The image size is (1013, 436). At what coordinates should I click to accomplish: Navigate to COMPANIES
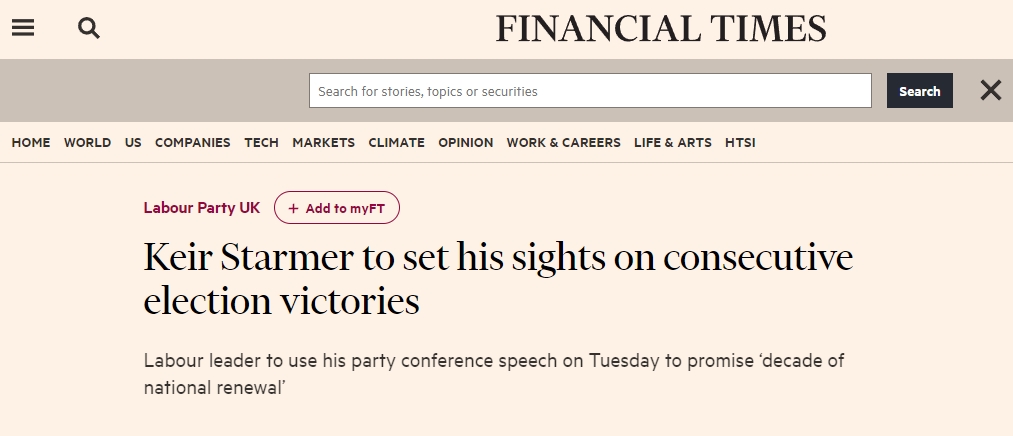(x=192, y=143)
